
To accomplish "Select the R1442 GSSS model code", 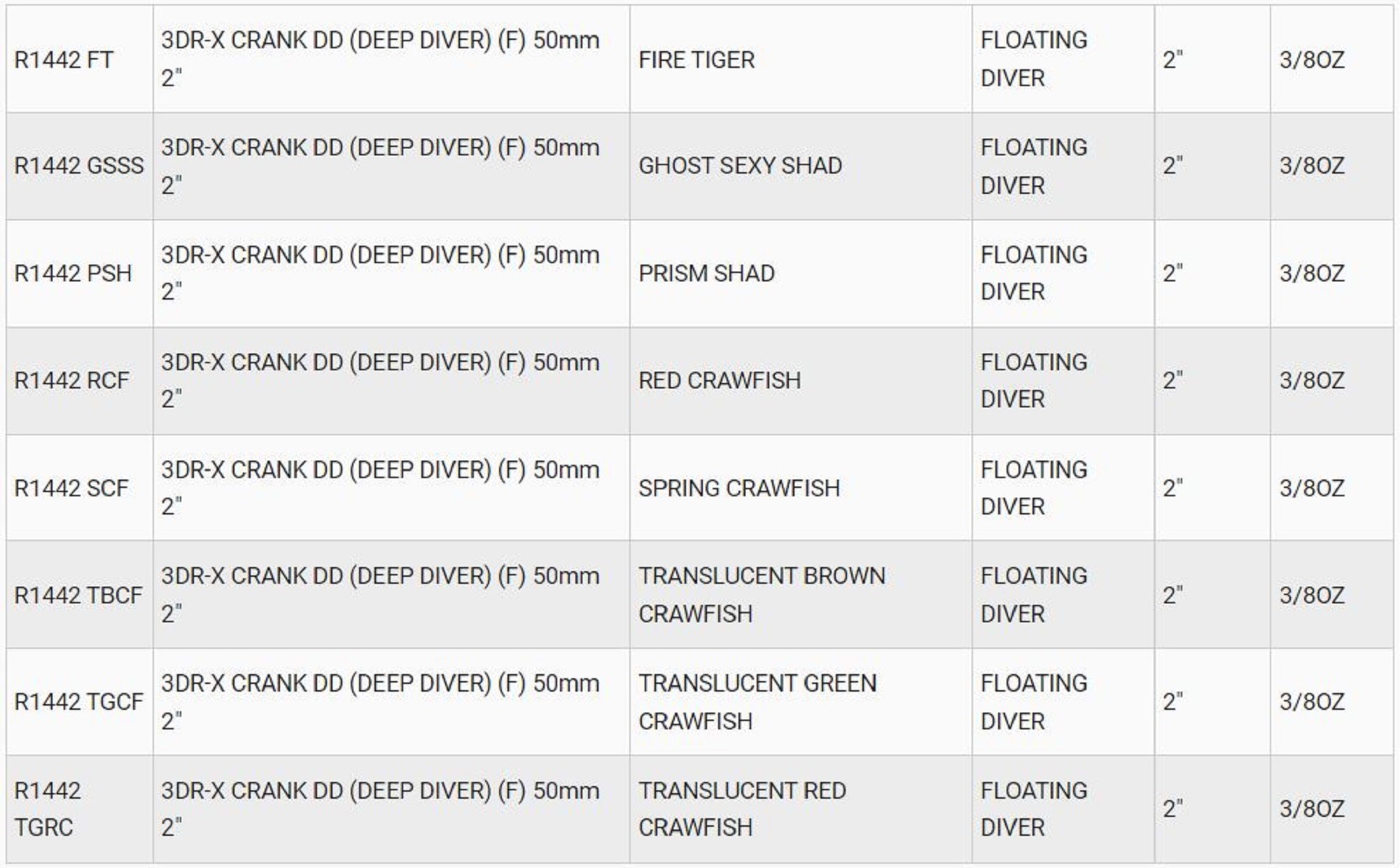I will pyautogui.click(x=79, y=166).
